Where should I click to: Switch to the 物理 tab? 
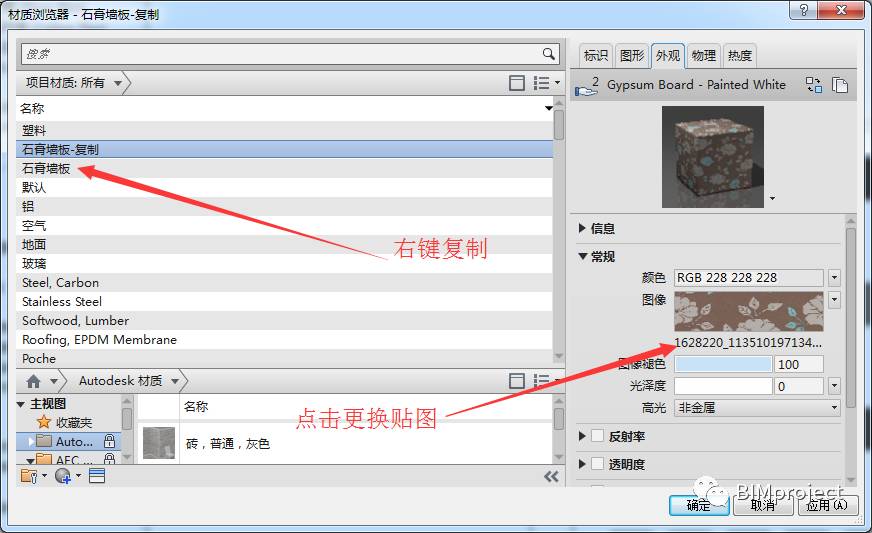(703, 55)
